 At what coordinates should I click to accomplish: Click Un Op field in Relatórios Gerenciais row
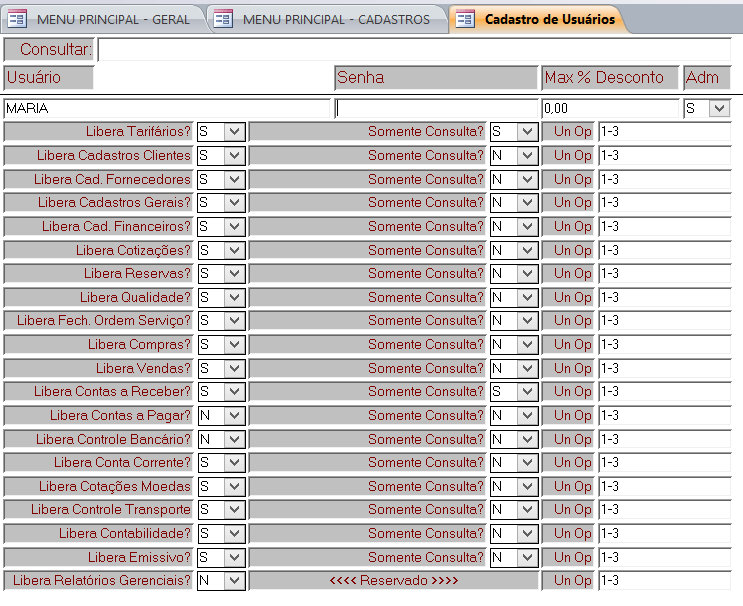(664, 581)
